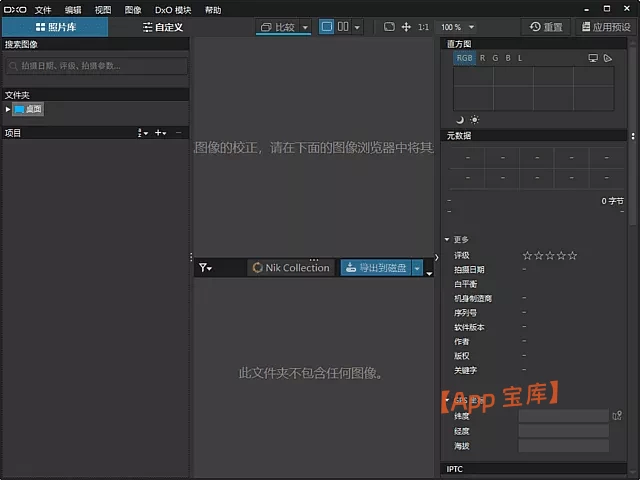This screenshot has height=480, width=640.
Task: Click the 直方图 panel header
Action: (x=533, y=44)
